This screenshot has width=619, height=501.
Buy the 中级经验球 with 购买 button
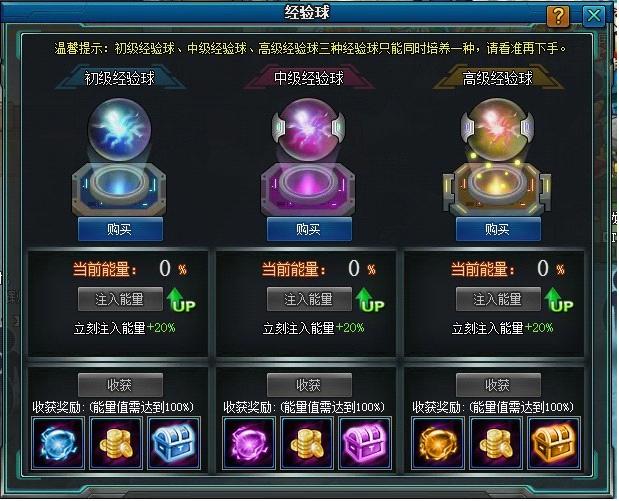(309, 229)
